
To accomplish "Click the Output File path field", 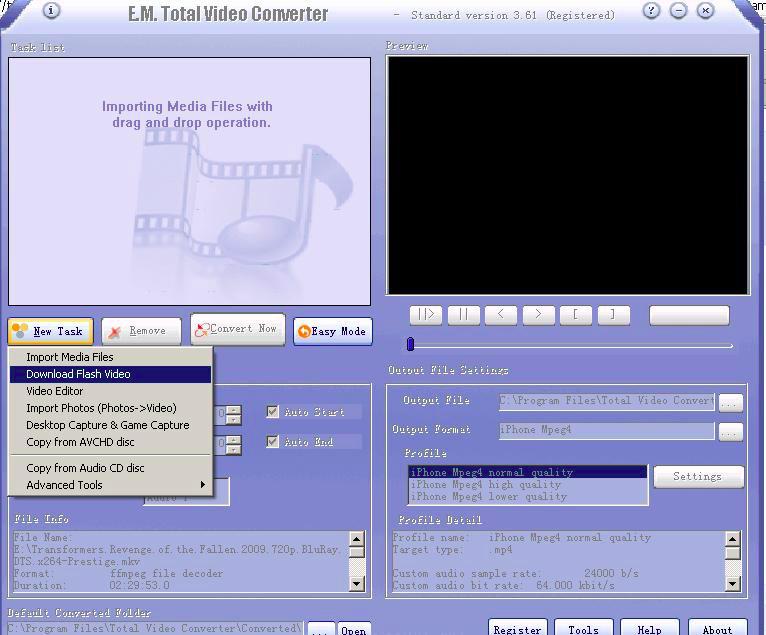I will 606,402.
